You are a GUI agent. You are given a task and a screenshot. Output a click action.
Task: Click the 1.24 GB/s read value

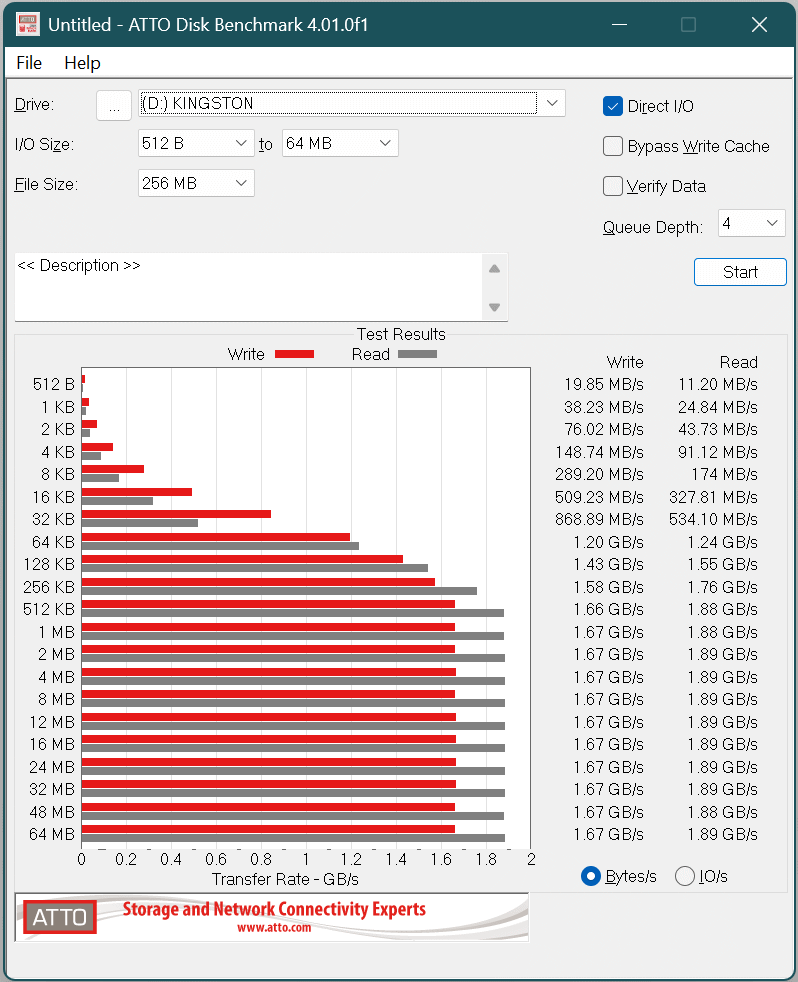pos(723,542)
